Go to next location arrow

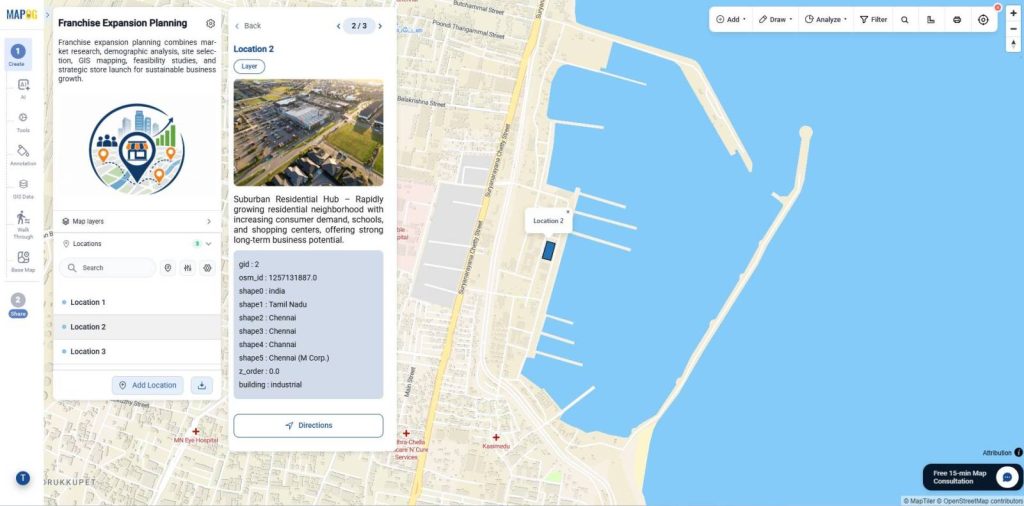click(x=380, y=26)
